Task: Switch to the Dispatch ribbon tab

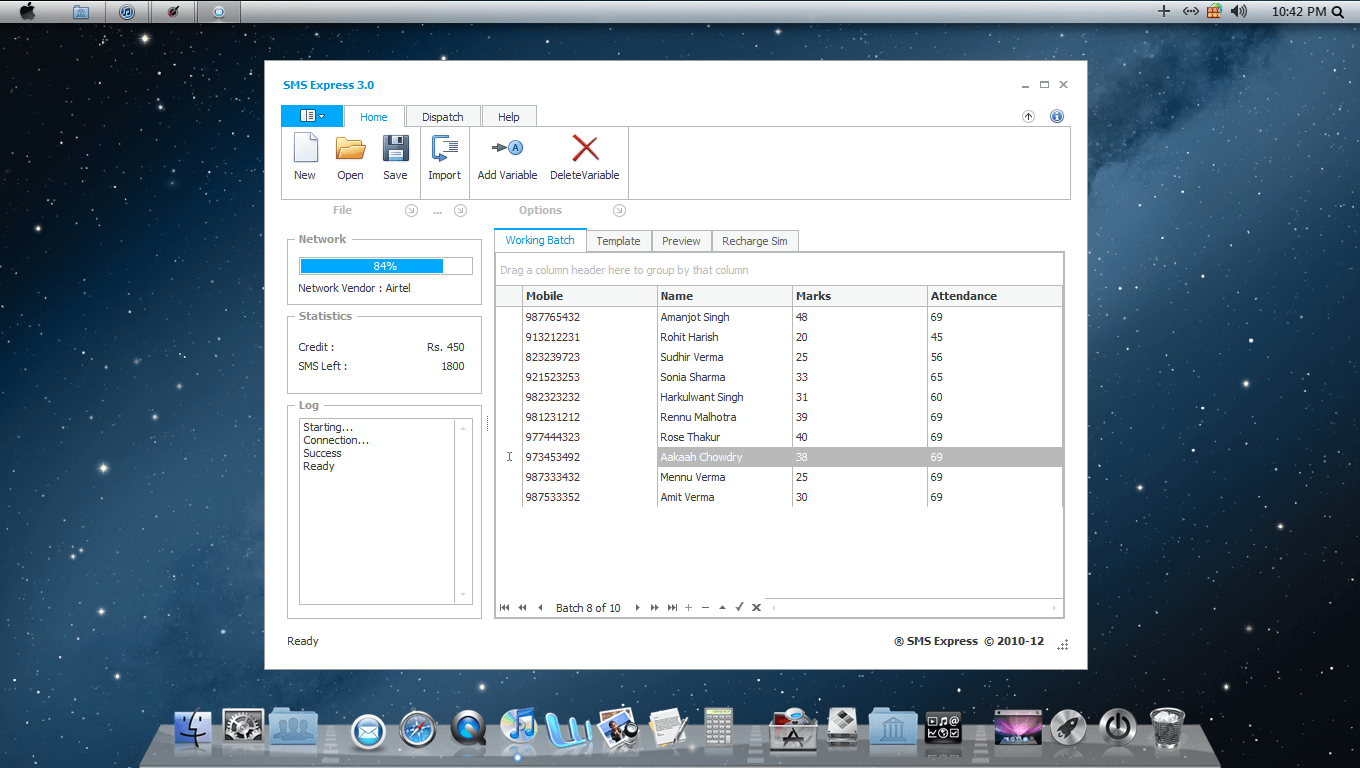Action: pos(442,117)
